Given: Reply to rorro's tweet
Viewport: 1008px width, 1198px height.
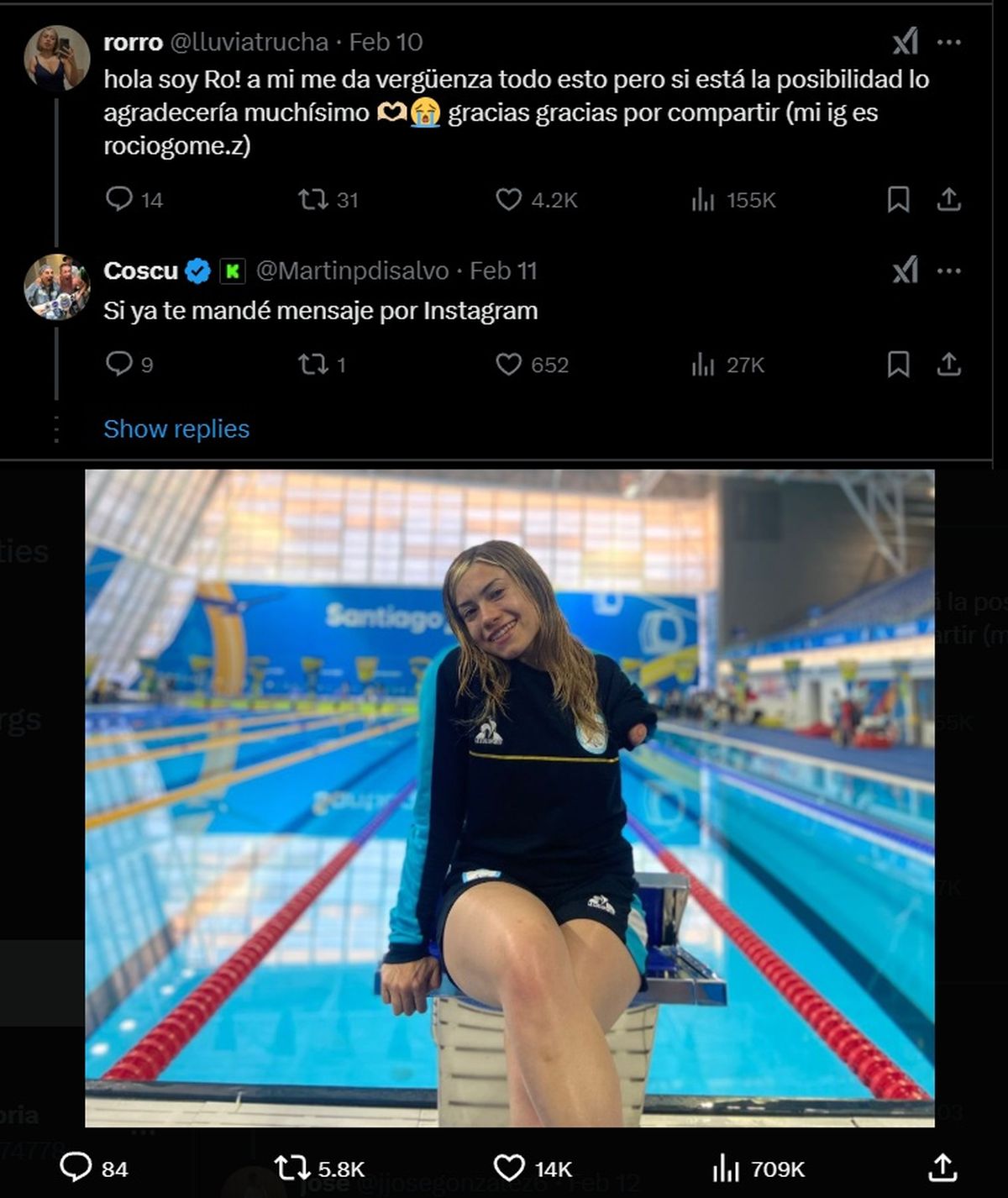Looking at the screenshot, I should point(119,199).
